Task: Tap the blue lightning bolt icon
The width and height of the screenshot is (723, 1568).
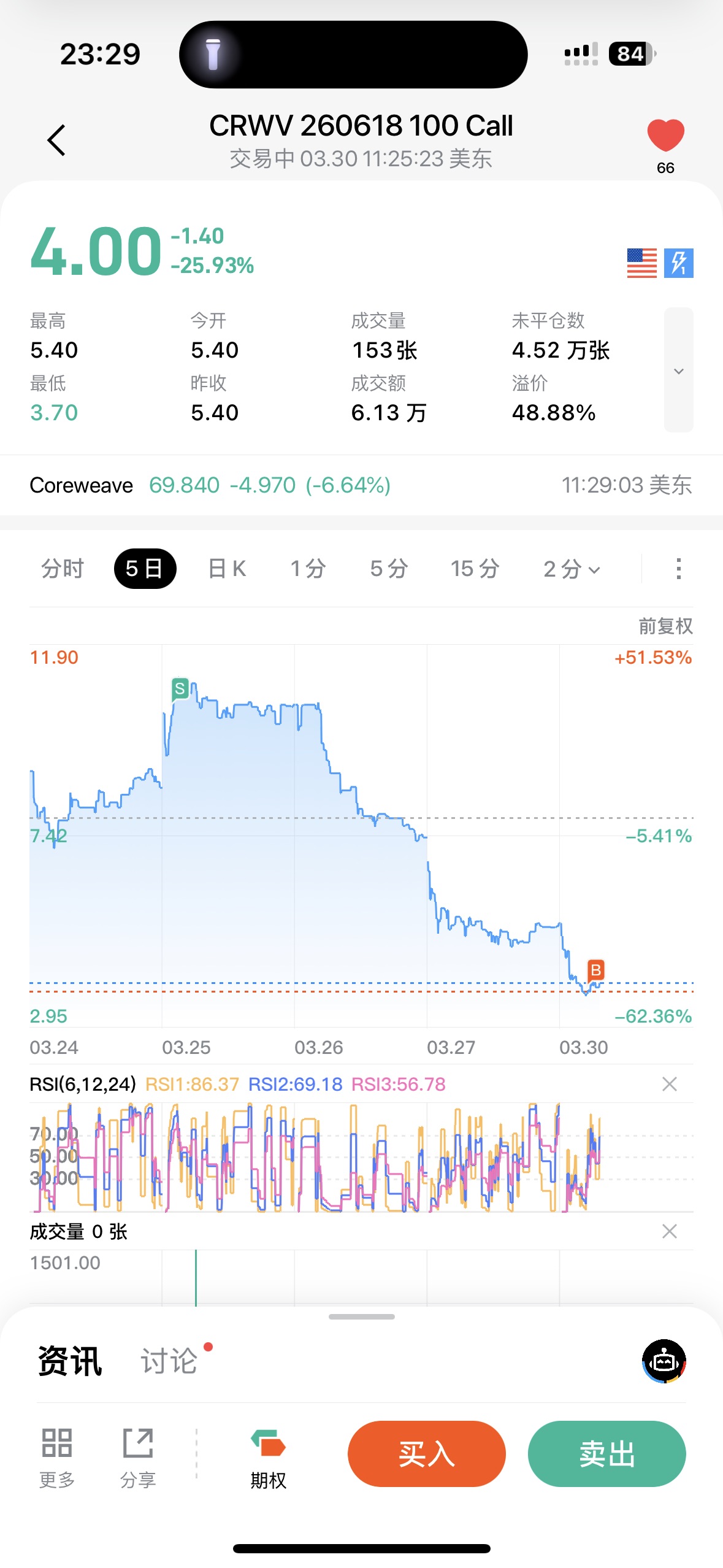Action: click(x=678, y=263)
